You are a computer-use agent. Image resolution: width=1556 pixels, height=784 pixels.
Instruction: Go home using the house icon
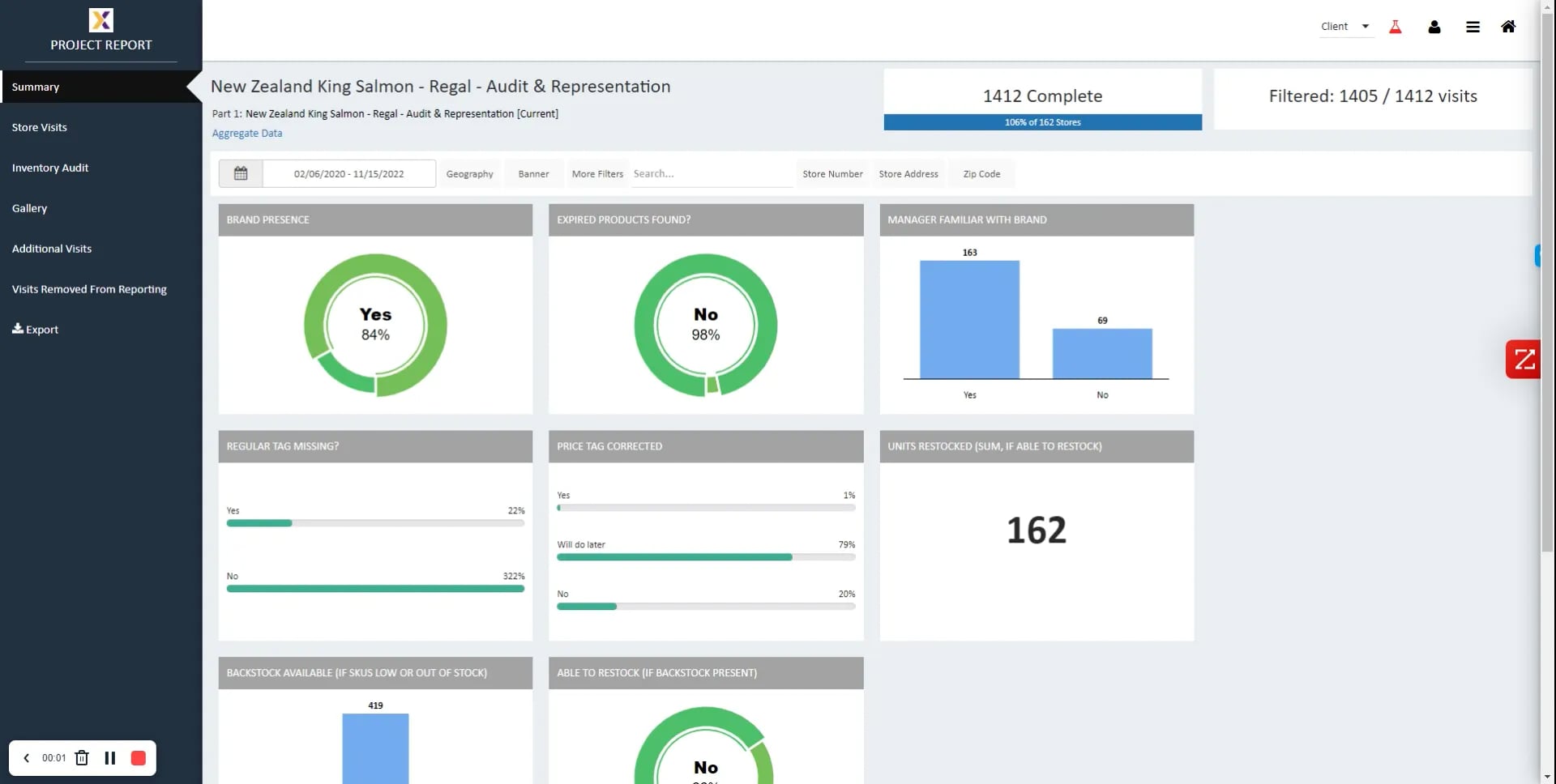tap(1508, 27)
